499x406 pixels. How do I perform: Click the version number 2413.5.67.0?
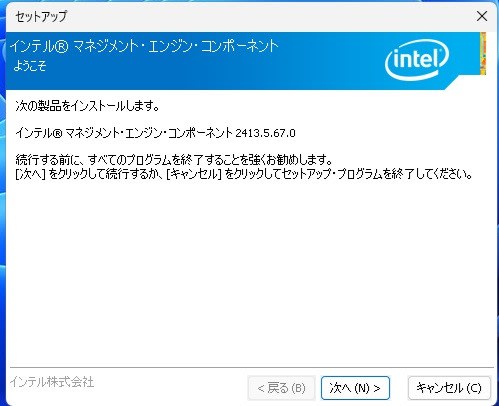(265, 133)
